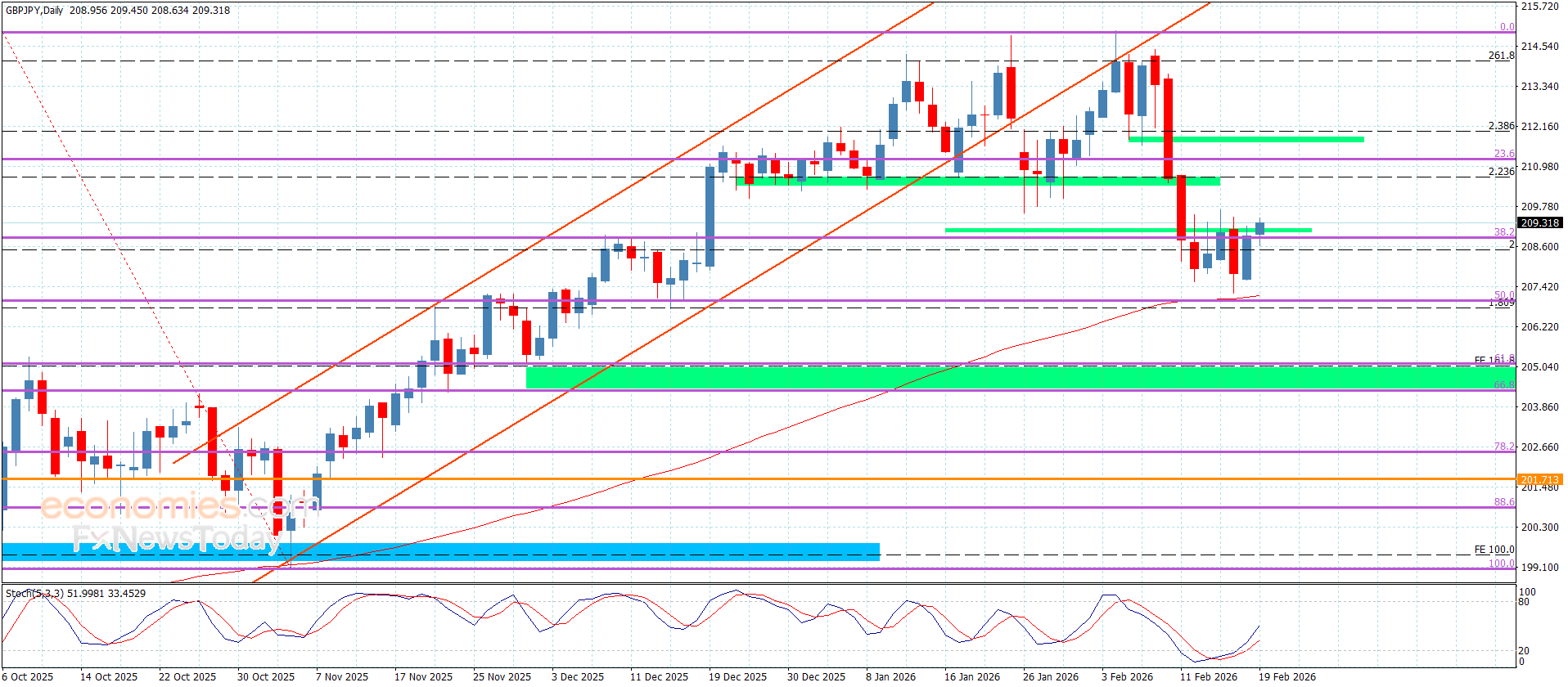Image resolution: width=1568 pixels, height=687 pixels.
Task: Click the Stoch(5,3,3) indicator label
Action: [x=34, y=593]
